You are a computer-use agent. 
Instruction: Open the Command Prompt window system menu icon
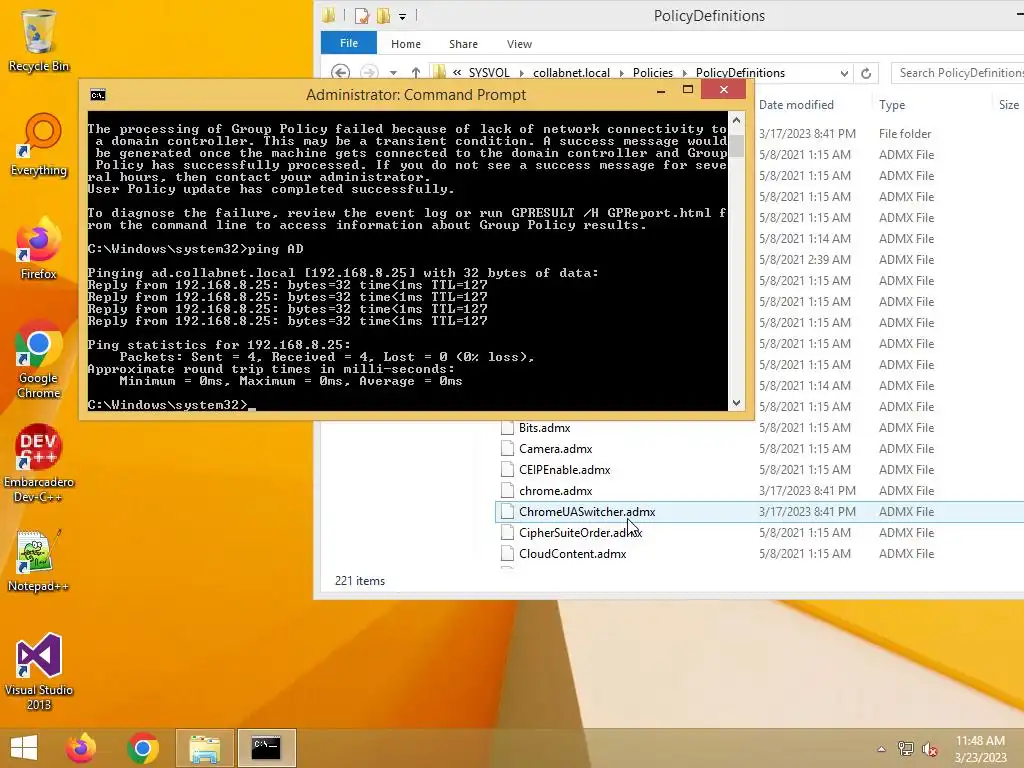tap(98, 95)
